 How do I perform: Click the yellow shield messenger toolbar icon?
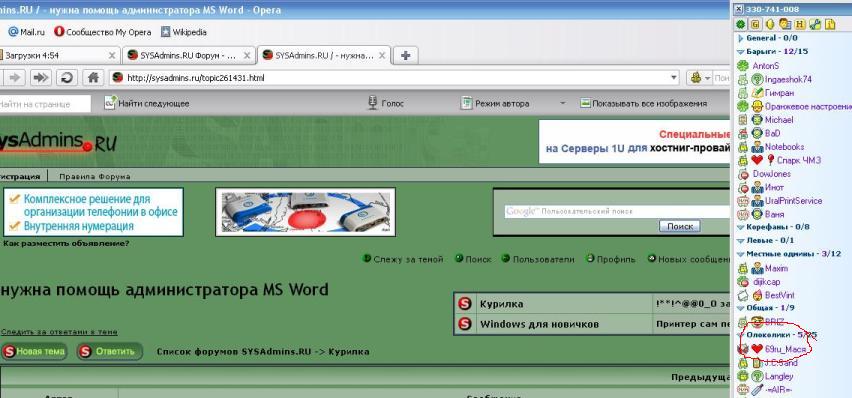tap(769, 24)
